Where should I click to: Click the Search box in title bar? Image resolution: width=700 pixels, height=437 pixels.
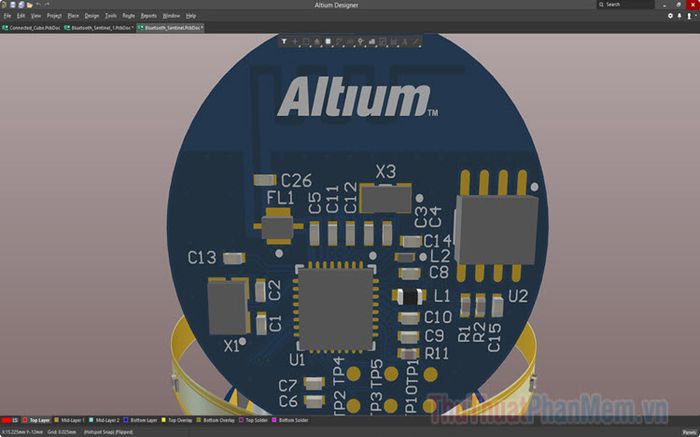pyautogui.click(x=625, y=4)
